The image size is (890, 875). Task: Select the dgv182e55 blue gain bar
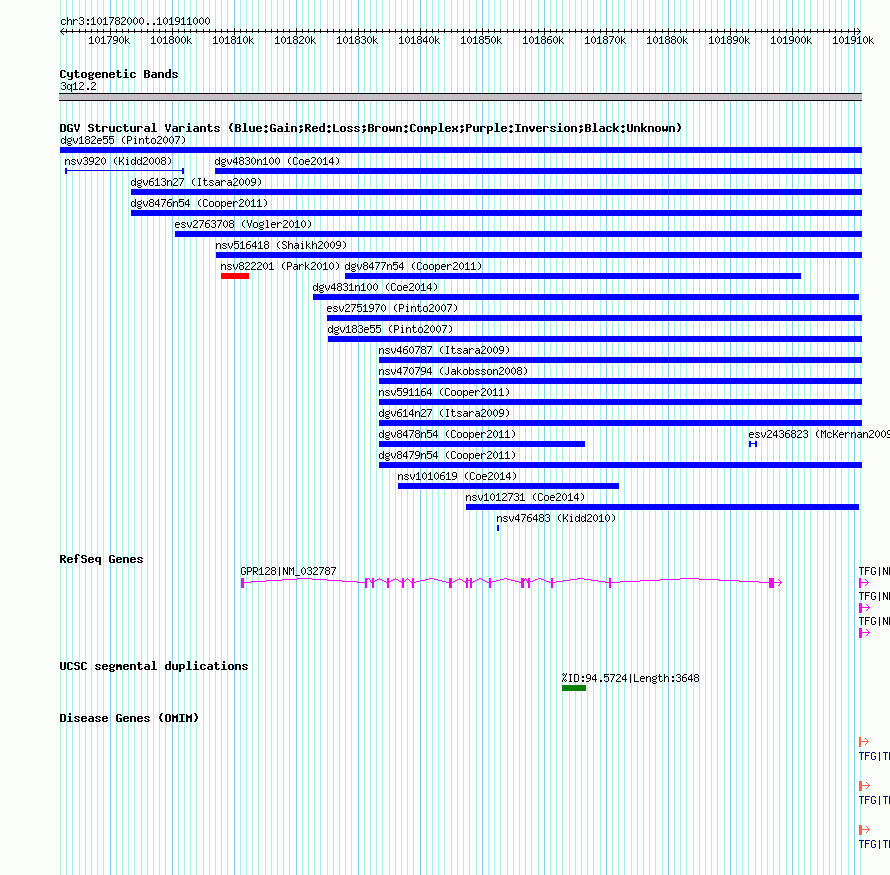461,150
